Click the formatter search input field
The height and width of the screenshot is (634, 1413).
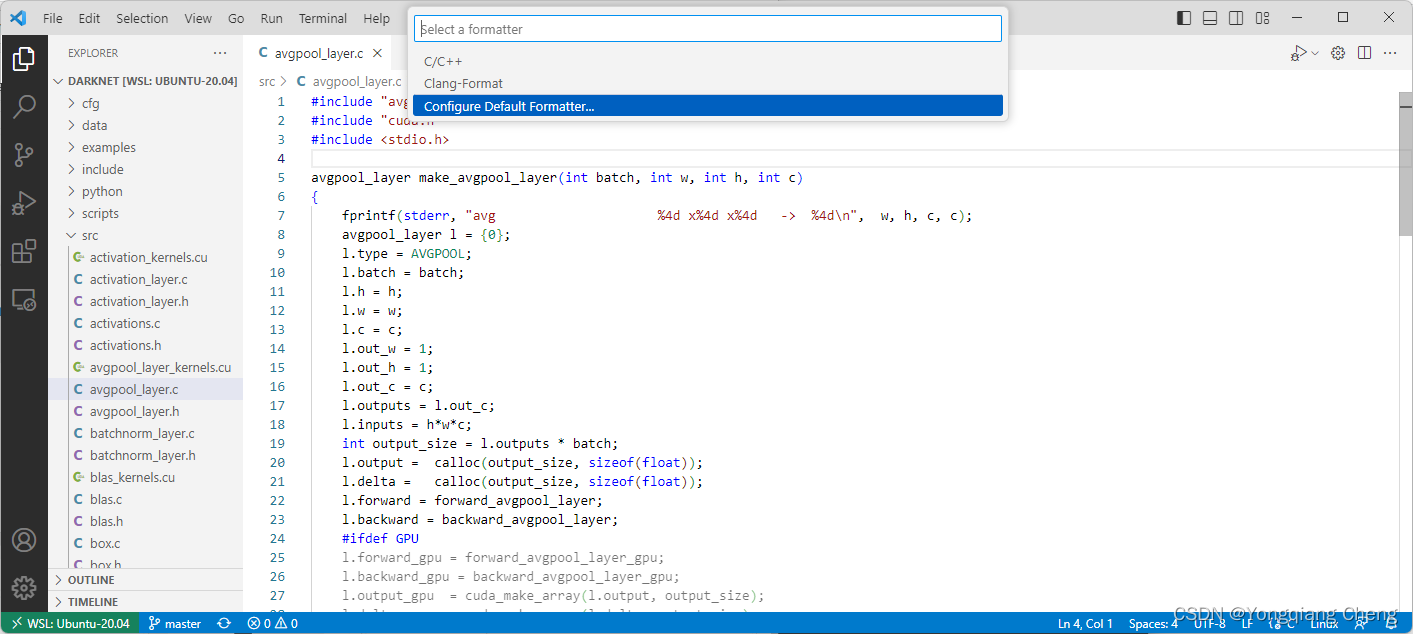pos(707,28)
